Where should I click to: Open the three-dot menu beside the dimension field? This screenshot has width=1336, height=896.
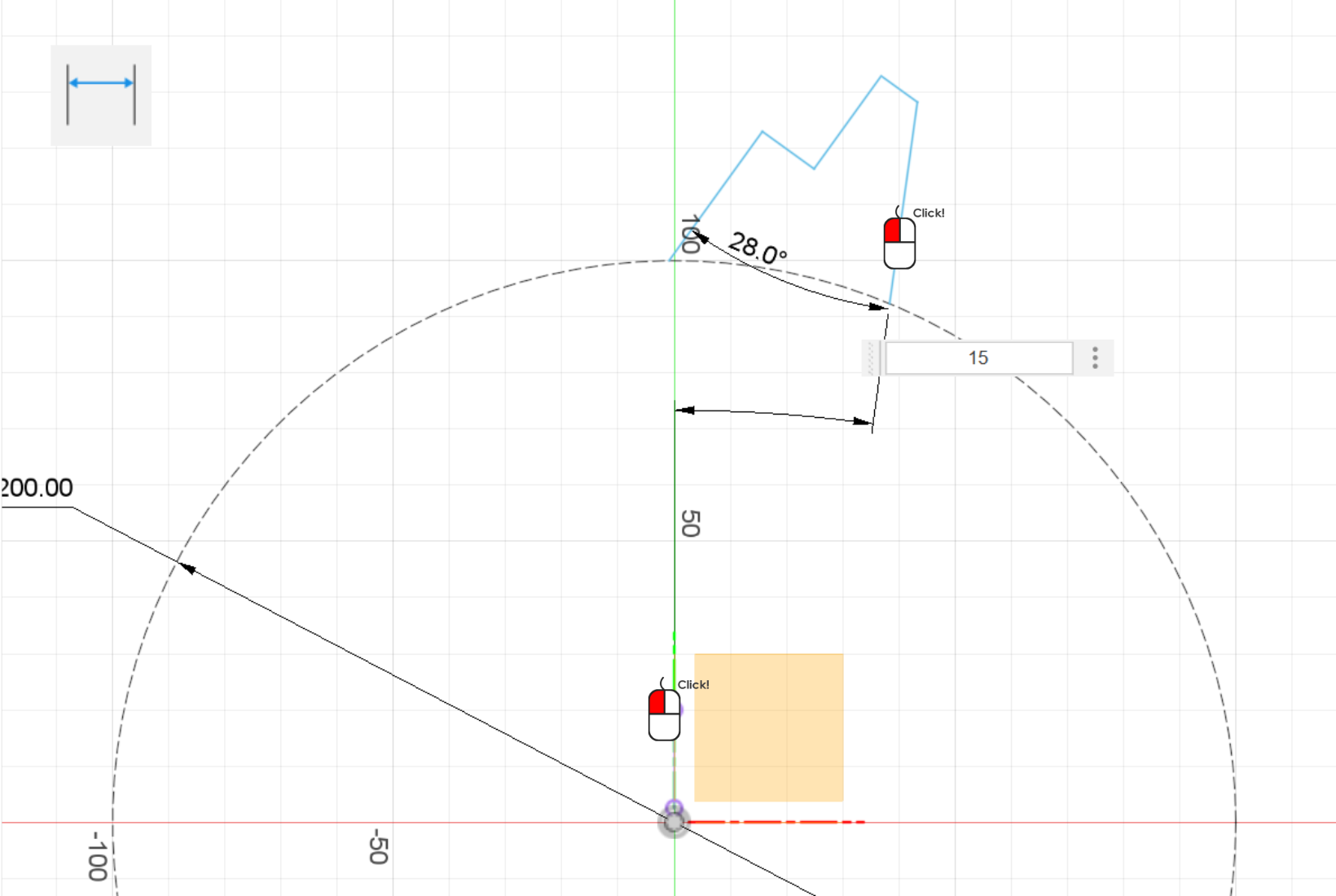pos(1095,358)
